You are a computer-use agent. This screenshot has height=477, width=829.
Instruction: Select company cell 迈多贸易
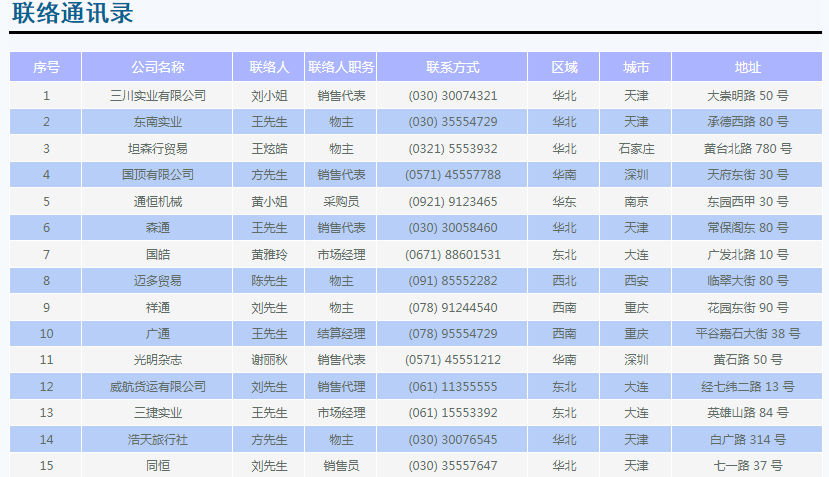pyautogui.click(x=157, y=280)
